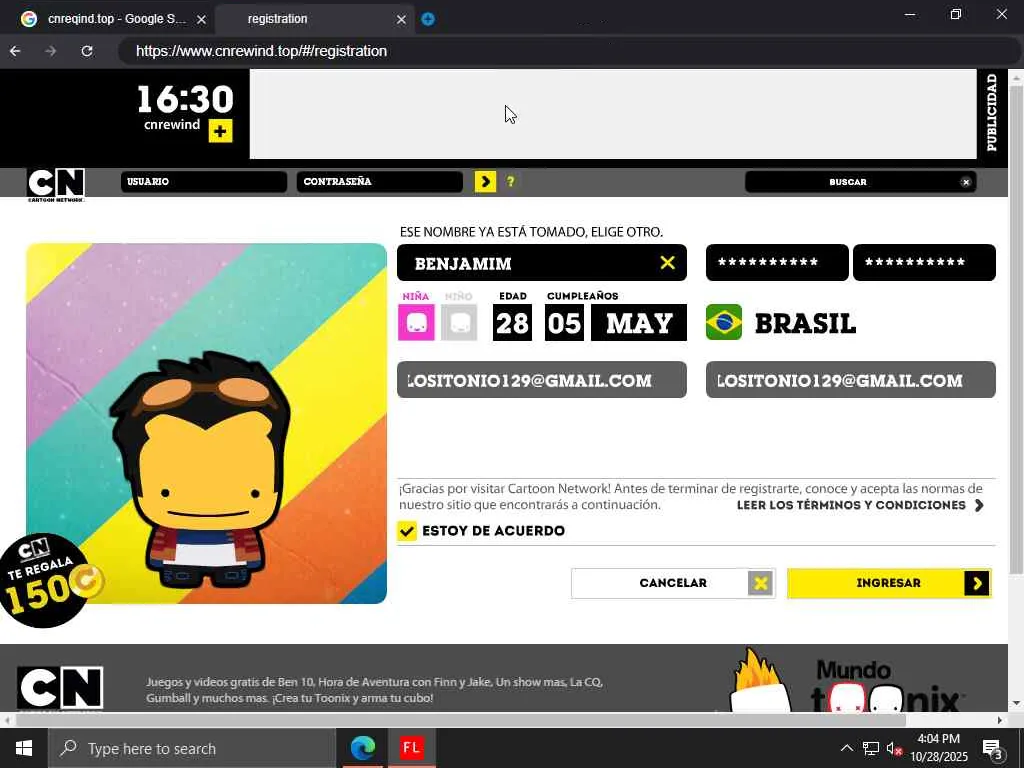Viewport: 1024px width, 768px height.
Task: Click the footer Cartoon Network logo
Action: tap(60, 688)
